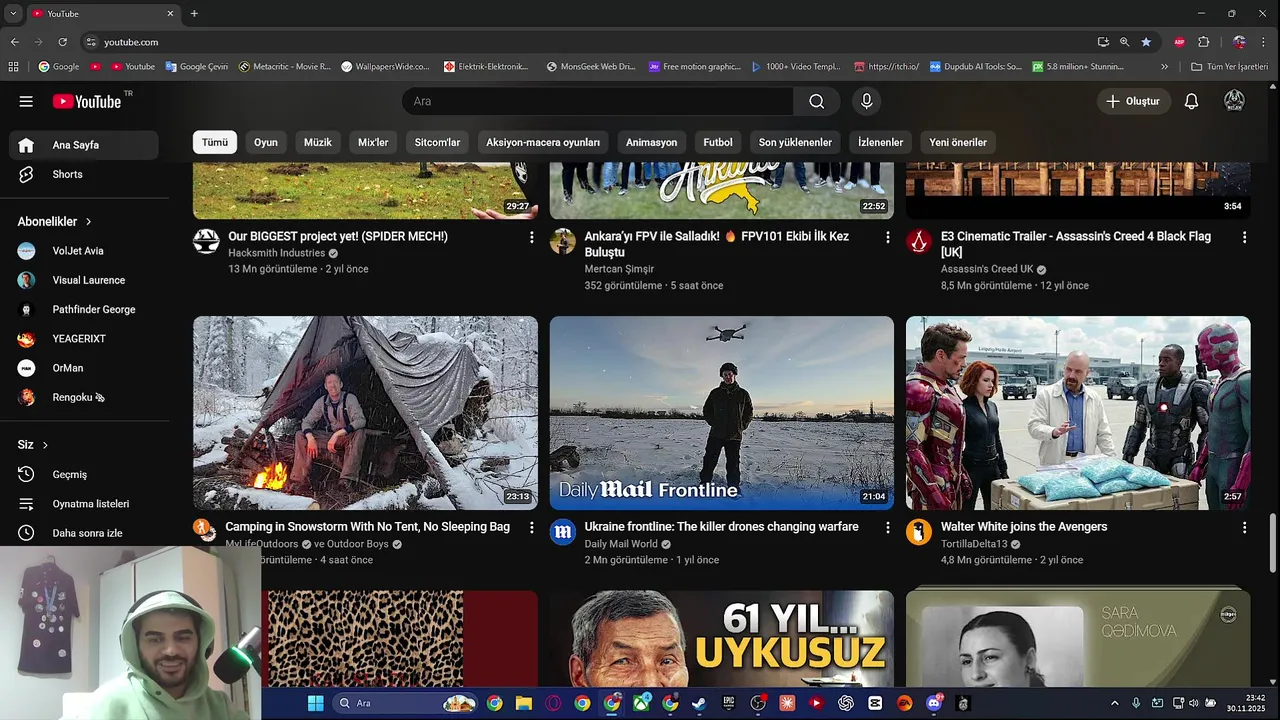
Task: Select Aksiyon-macera oyunları chip
Action: tap(543, 142)
